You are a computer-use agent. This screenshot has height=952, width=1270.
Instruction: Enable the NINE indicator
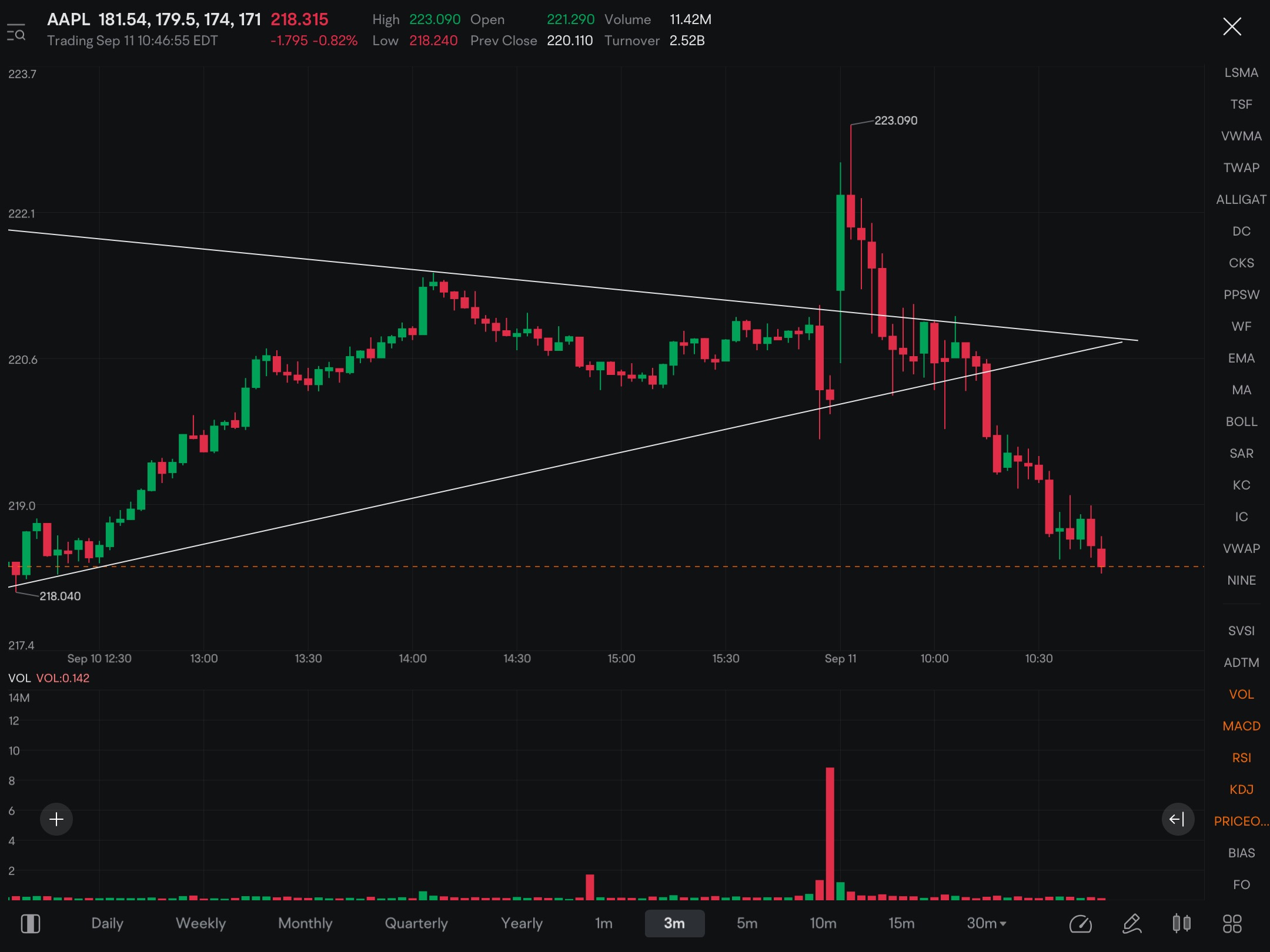coord(1241,580)
